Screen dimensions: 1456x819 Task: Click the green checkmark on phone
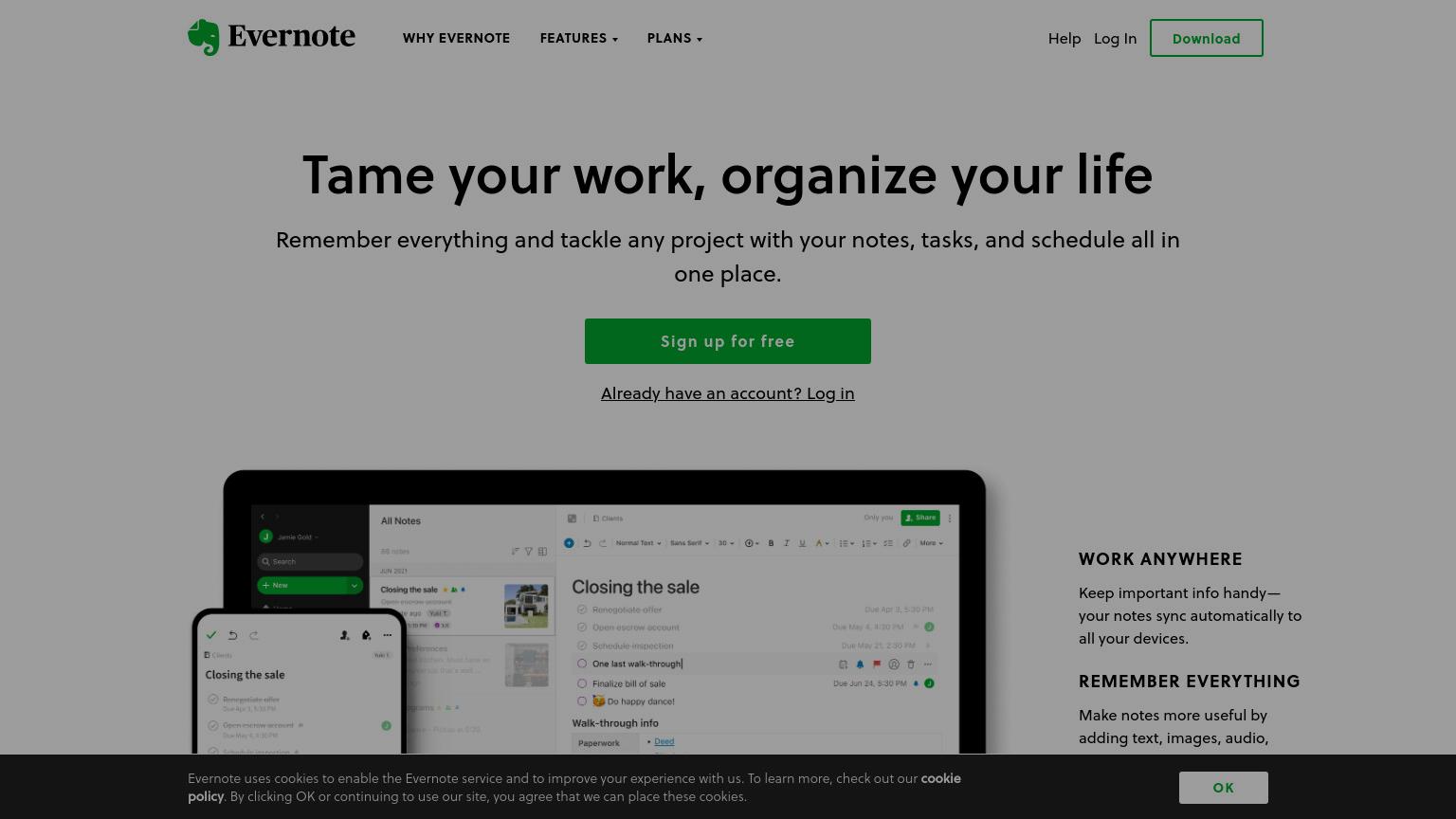pos(211,635)
